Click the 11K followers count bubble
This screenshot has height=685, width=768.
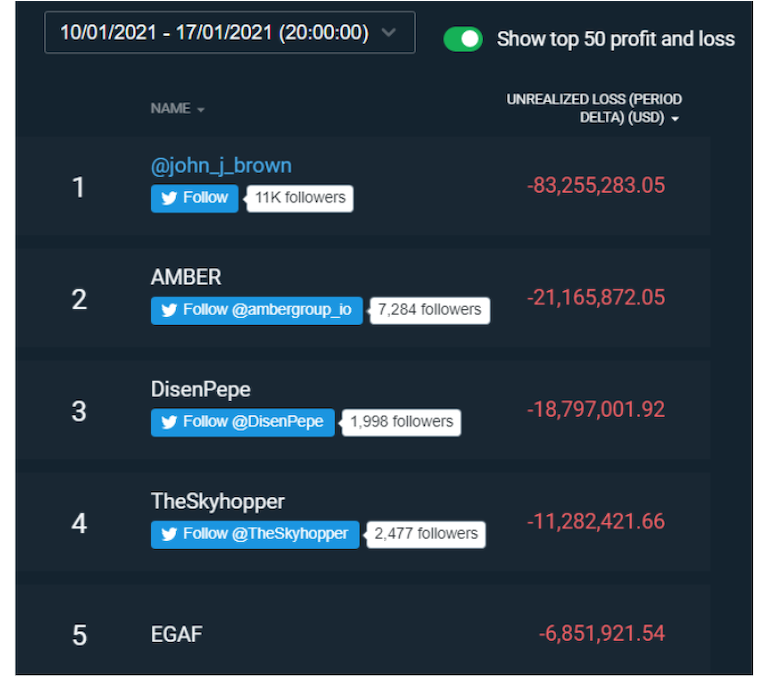click(x=300, y=198)
